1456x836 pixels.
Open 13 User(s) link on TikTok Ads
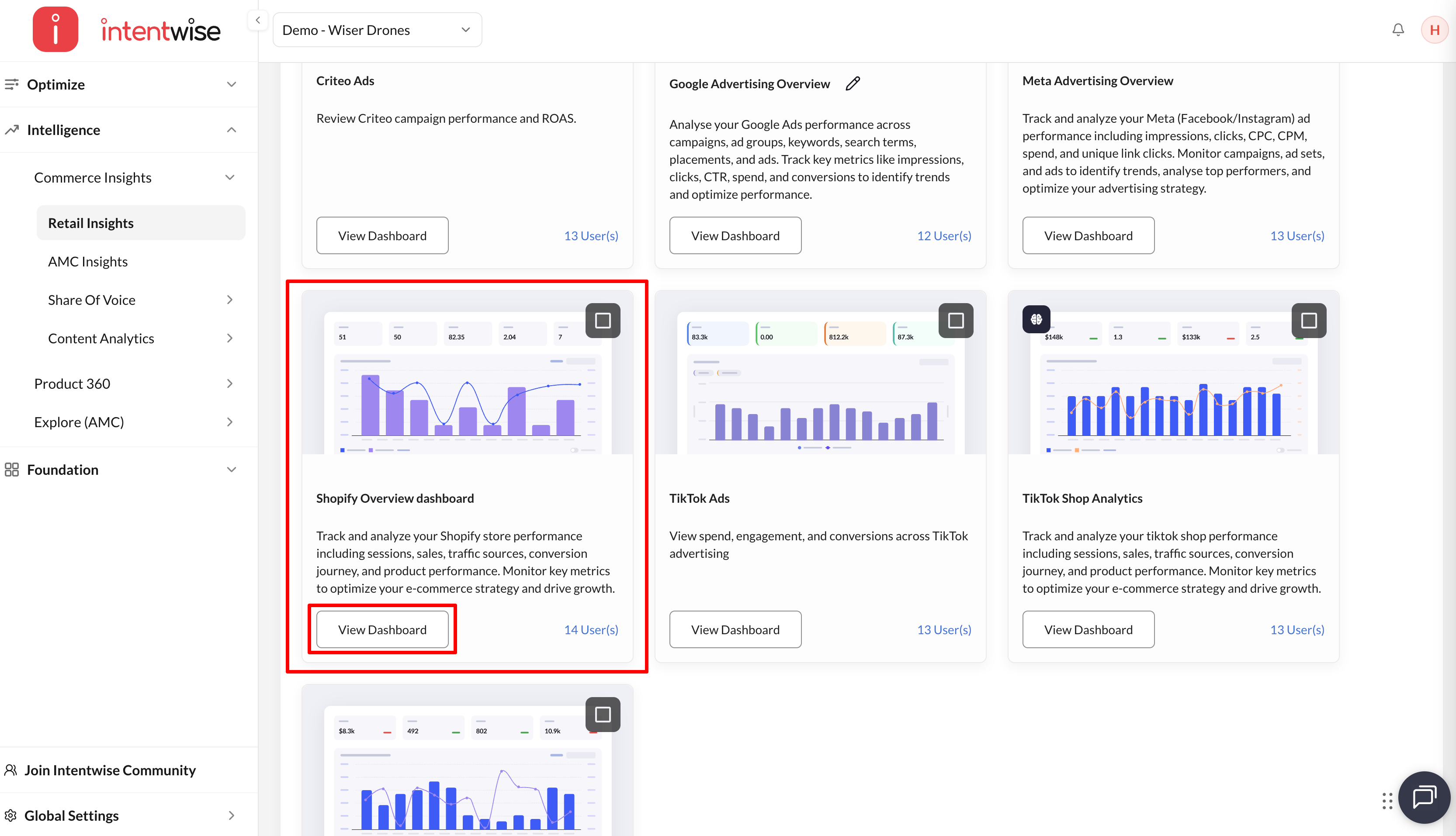click(944, 629)
